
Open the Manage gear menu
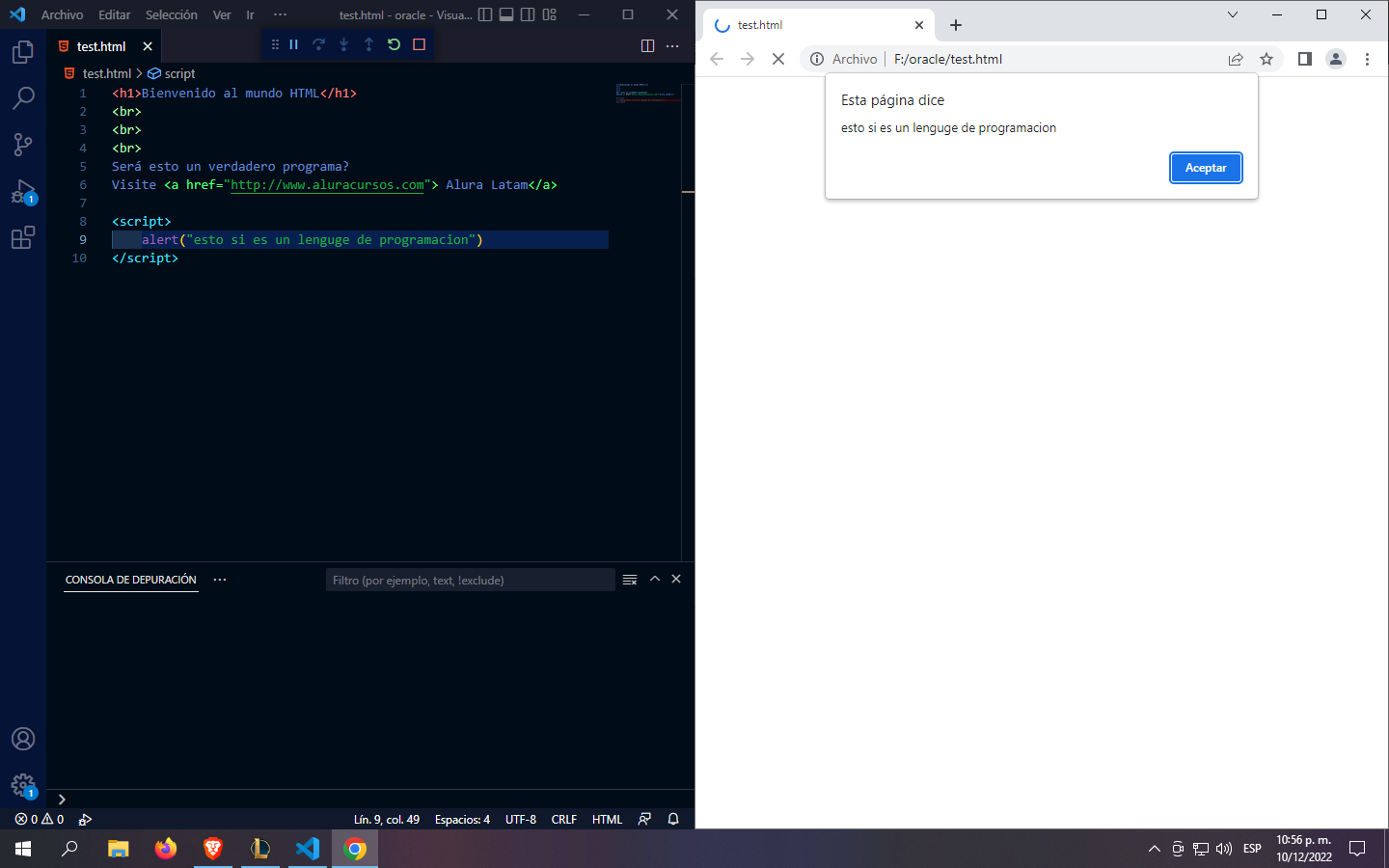point(23,785)
